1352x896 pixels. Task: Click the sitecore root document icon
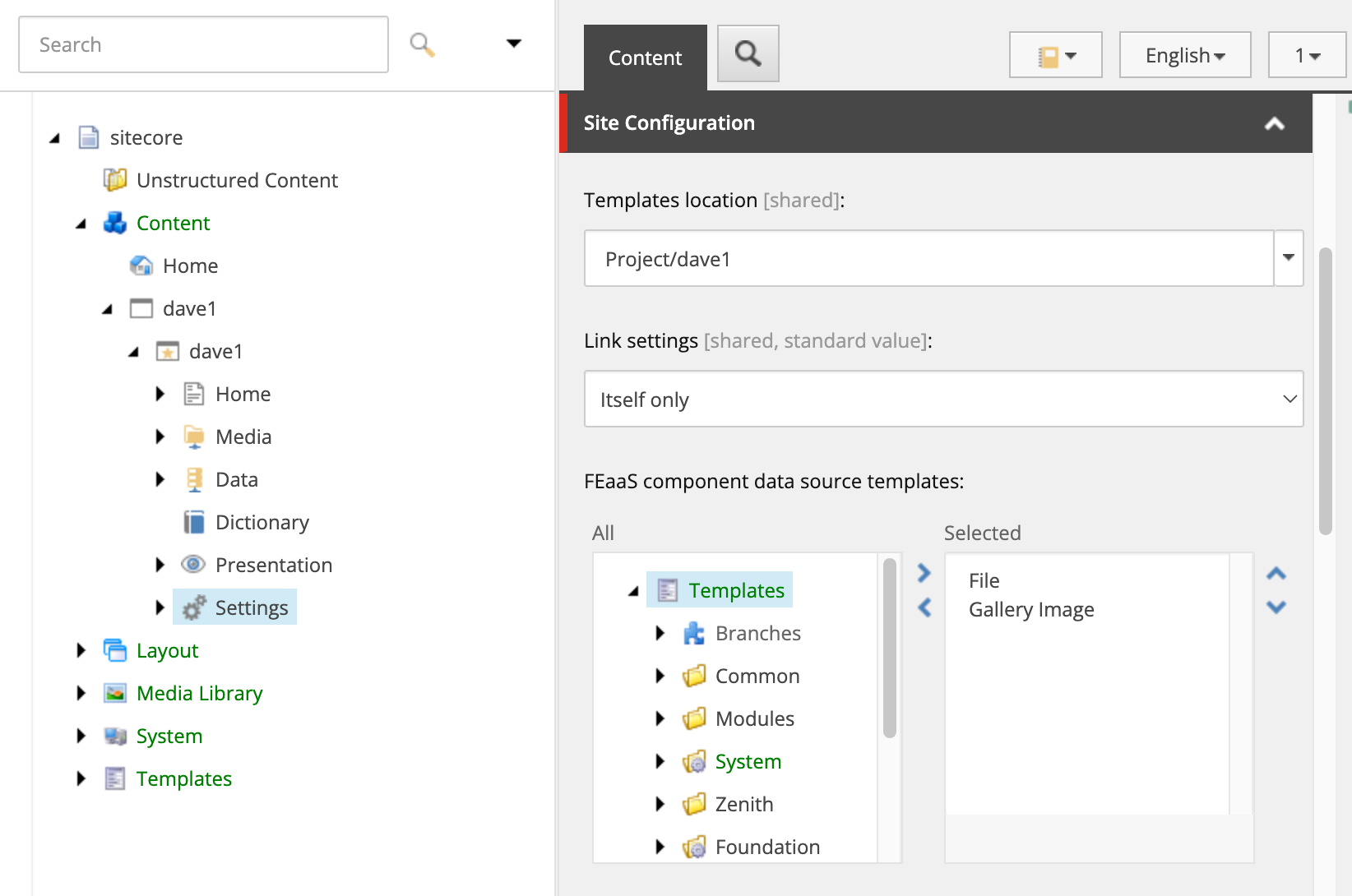click(x=89, y=137)
